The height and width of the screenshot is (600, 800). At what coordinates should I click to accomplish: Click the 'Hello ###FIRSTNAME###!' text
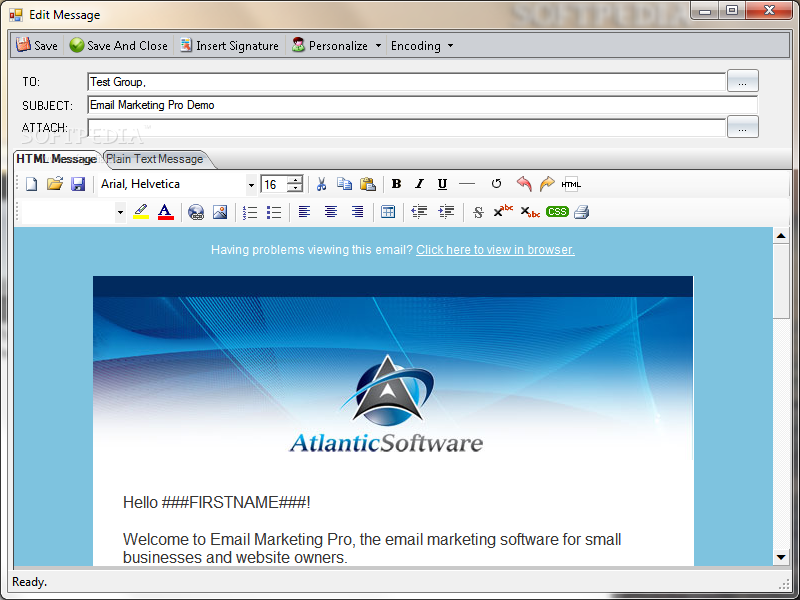(x=216, y=503)
